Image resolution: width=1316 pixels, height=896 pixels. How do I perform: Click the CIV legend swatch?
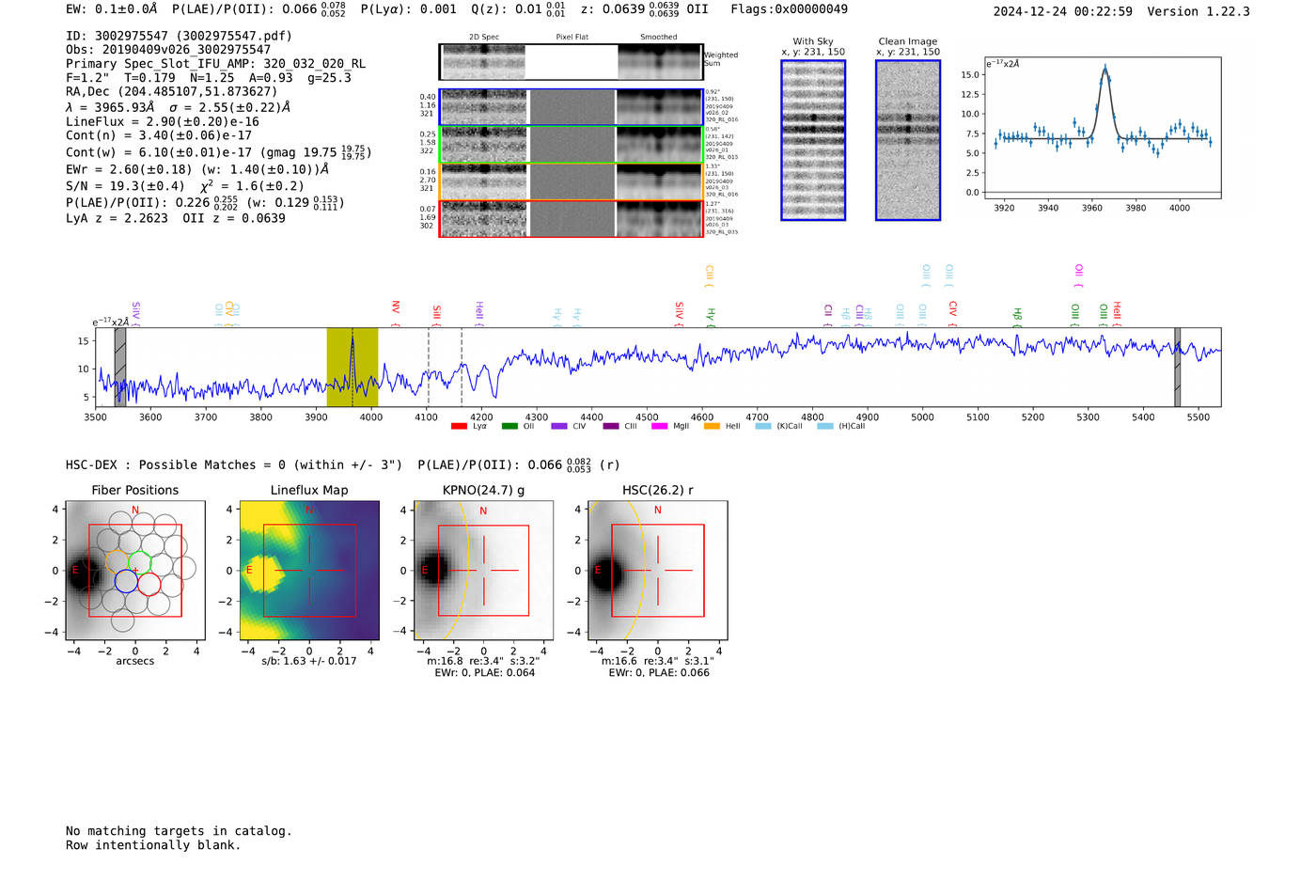[559, 426]
